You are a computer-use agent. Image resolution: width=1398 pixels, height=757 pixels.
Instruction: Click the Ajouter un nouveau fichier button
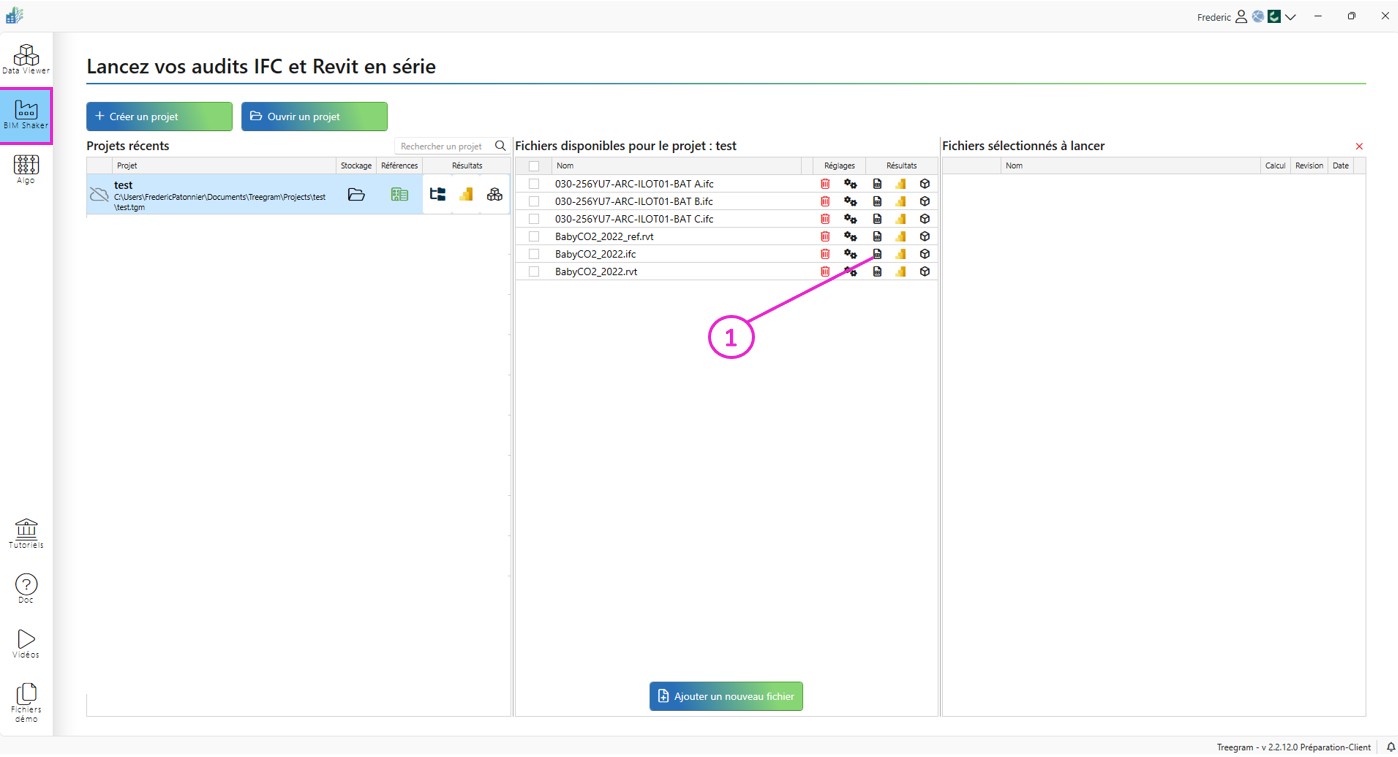point(725,696)
